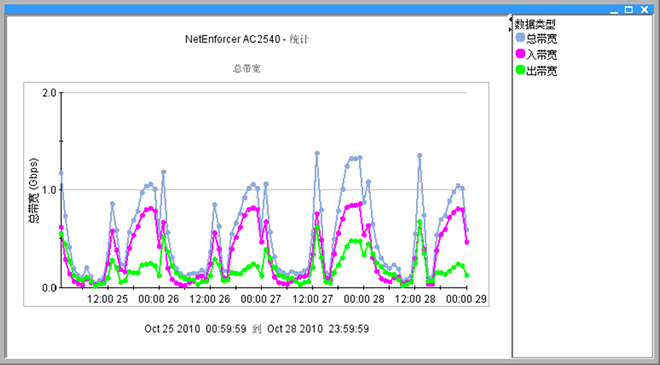Screen dimensions: 660x365
Task: Expand chart with right-pointing splitter arrow
Action: coord(510,29)
